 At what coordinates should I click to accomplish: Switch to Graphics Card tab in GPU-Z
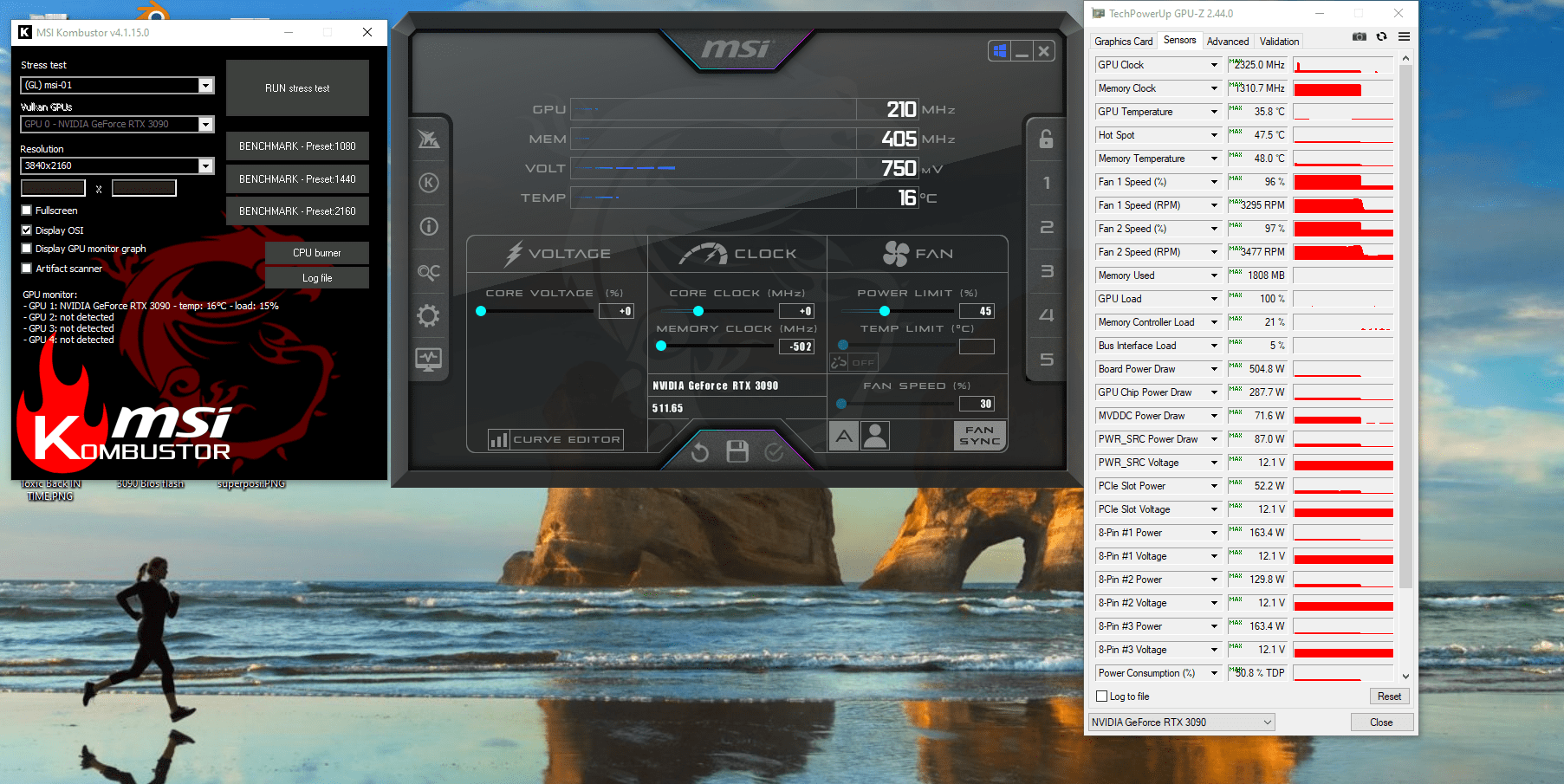[x=1123, y=42]
